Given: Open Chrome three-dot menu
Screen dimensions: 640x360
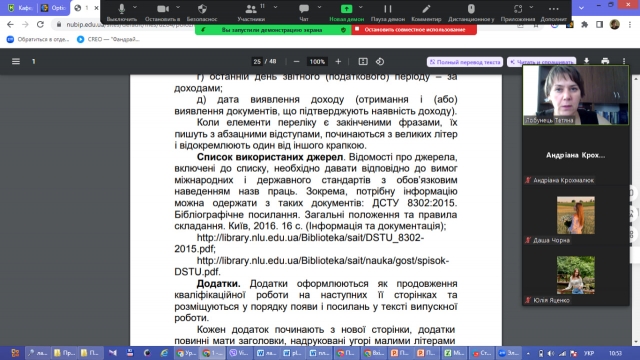Looking at the screenshot, I should pyautogui.click(x=630, y=24).
